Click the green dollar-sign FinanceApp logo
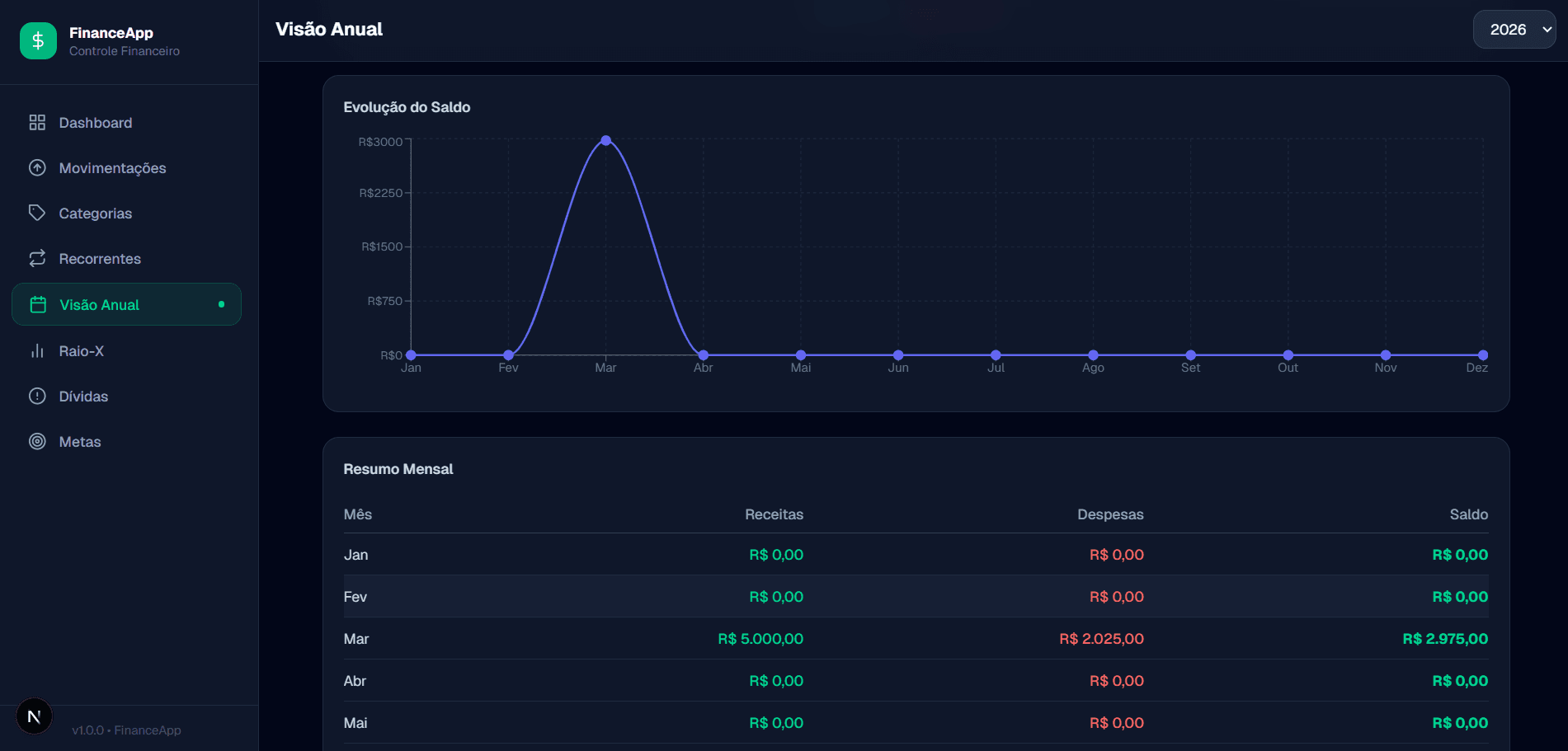1568x751 pixels. (38, 41)
